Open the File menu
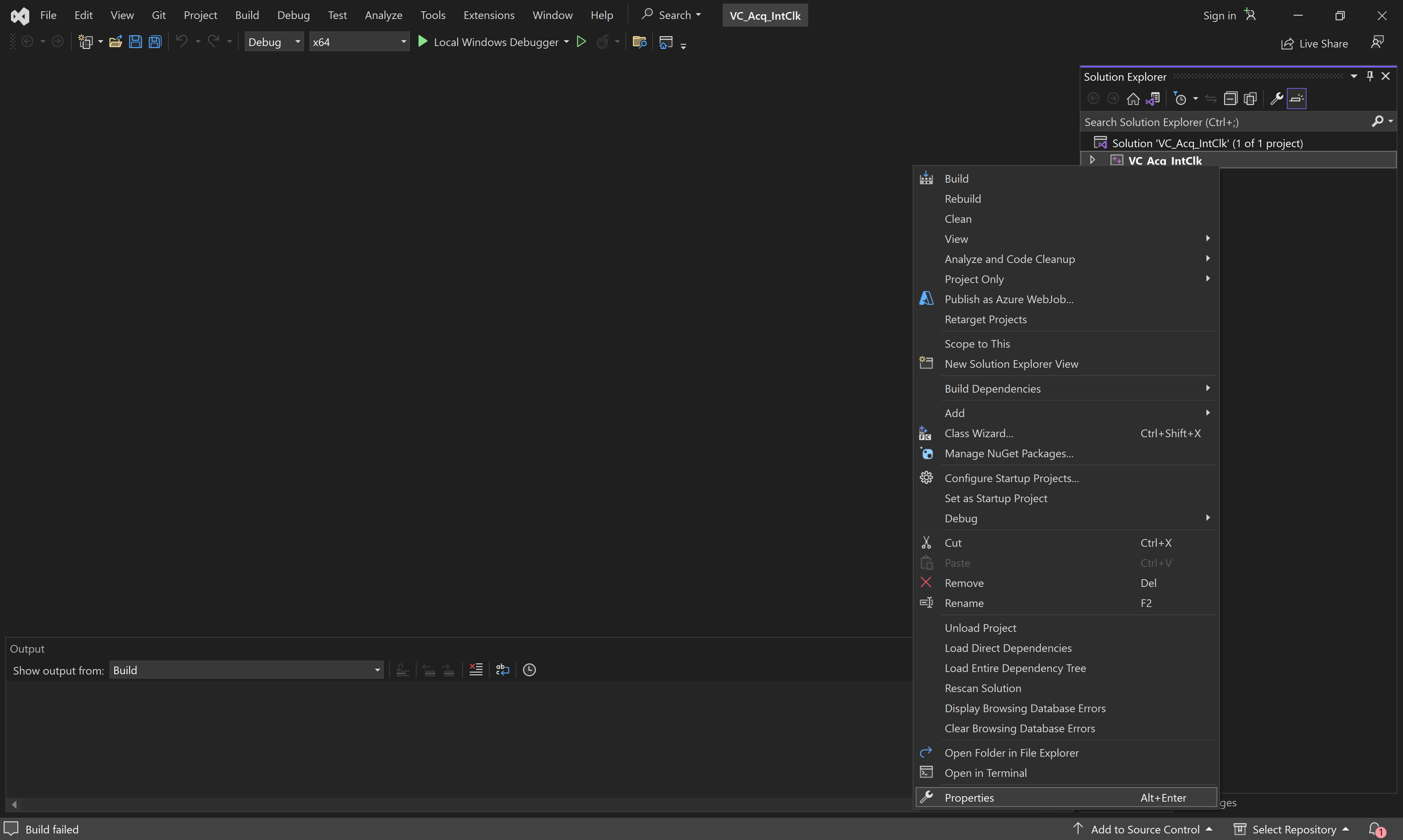The image size is (1403, 840). point(48,15)
